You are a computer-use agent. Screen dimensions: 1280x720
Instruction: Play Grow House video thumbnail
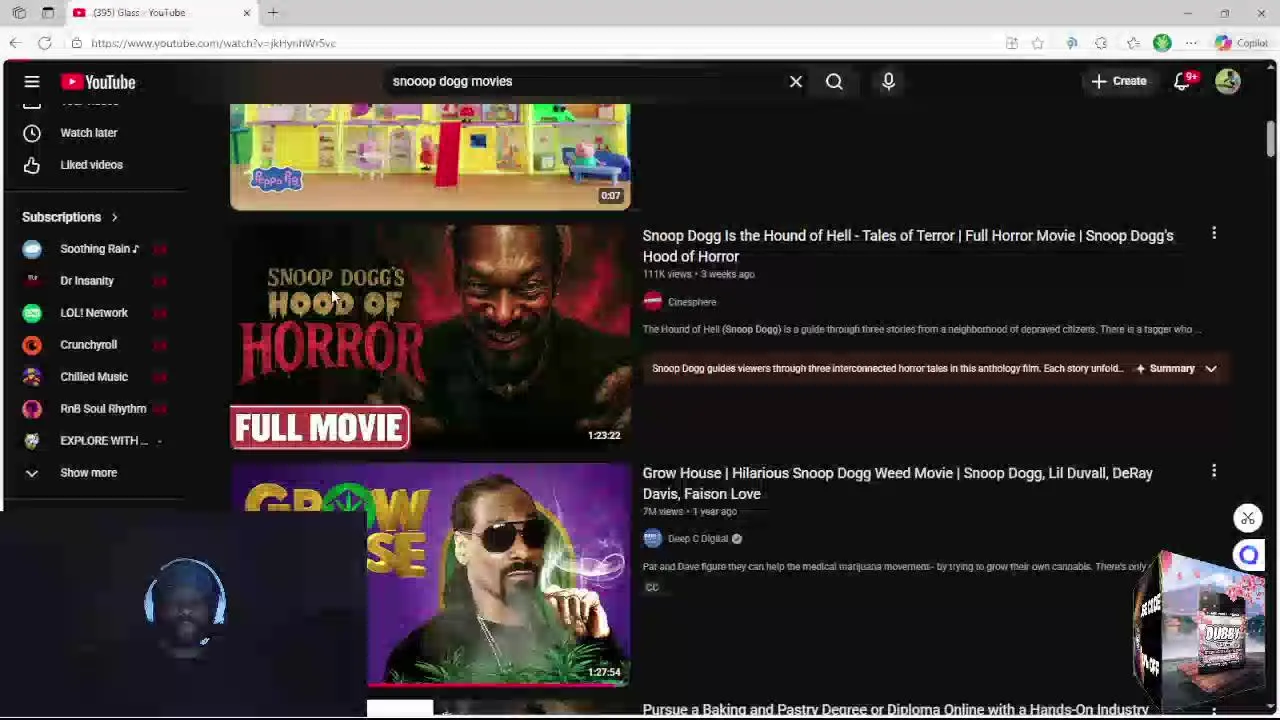coord(498,574)
